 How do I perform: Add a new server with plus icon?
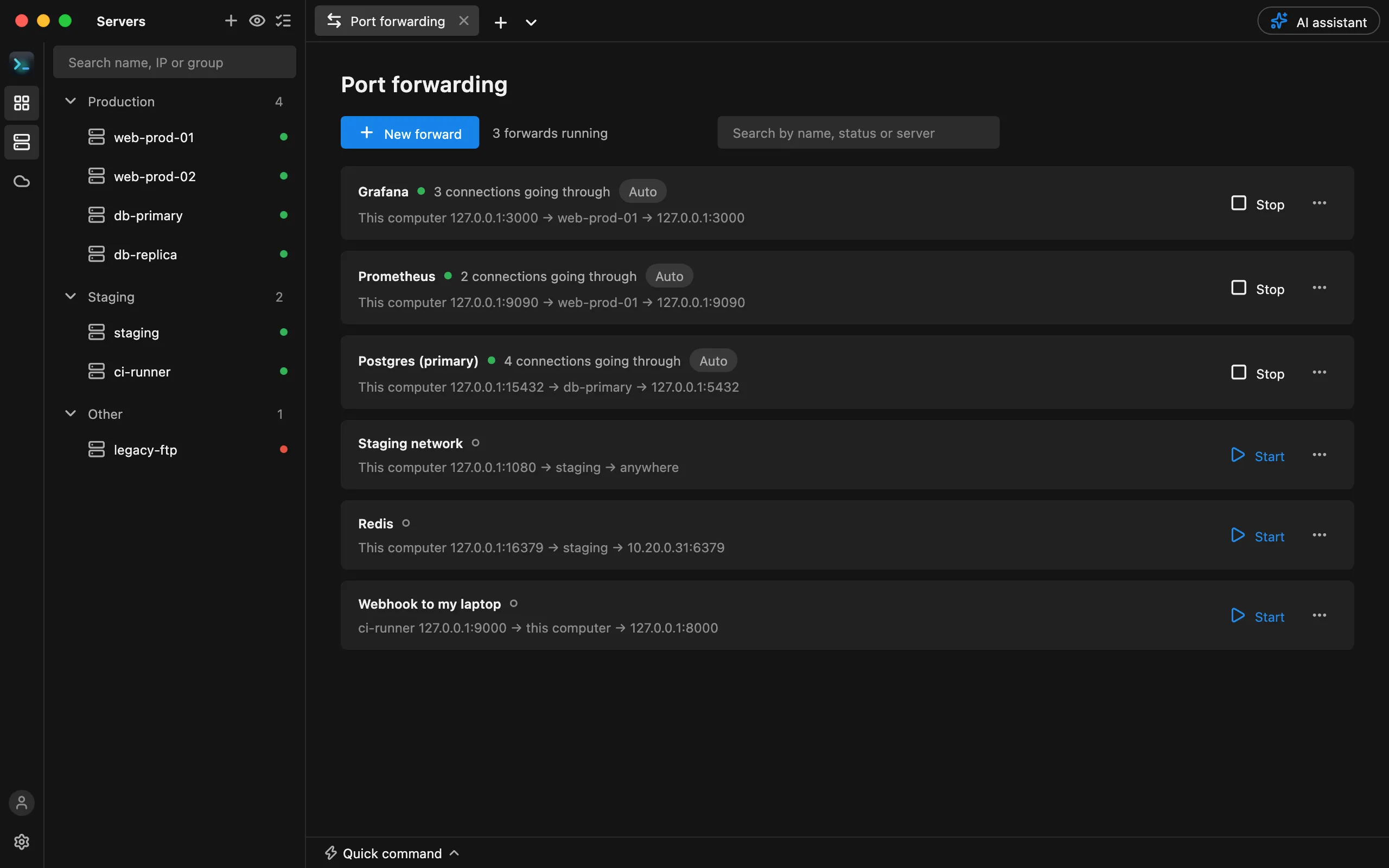(x=231, y=21)
